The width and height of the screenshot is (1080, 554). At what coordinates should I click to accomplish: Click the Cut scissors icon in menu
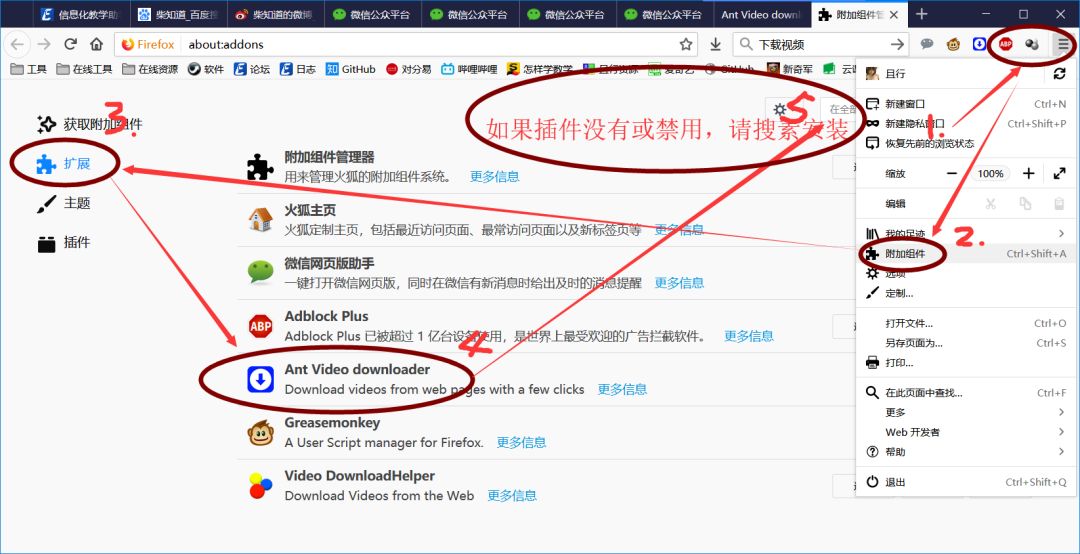(990, 204)
